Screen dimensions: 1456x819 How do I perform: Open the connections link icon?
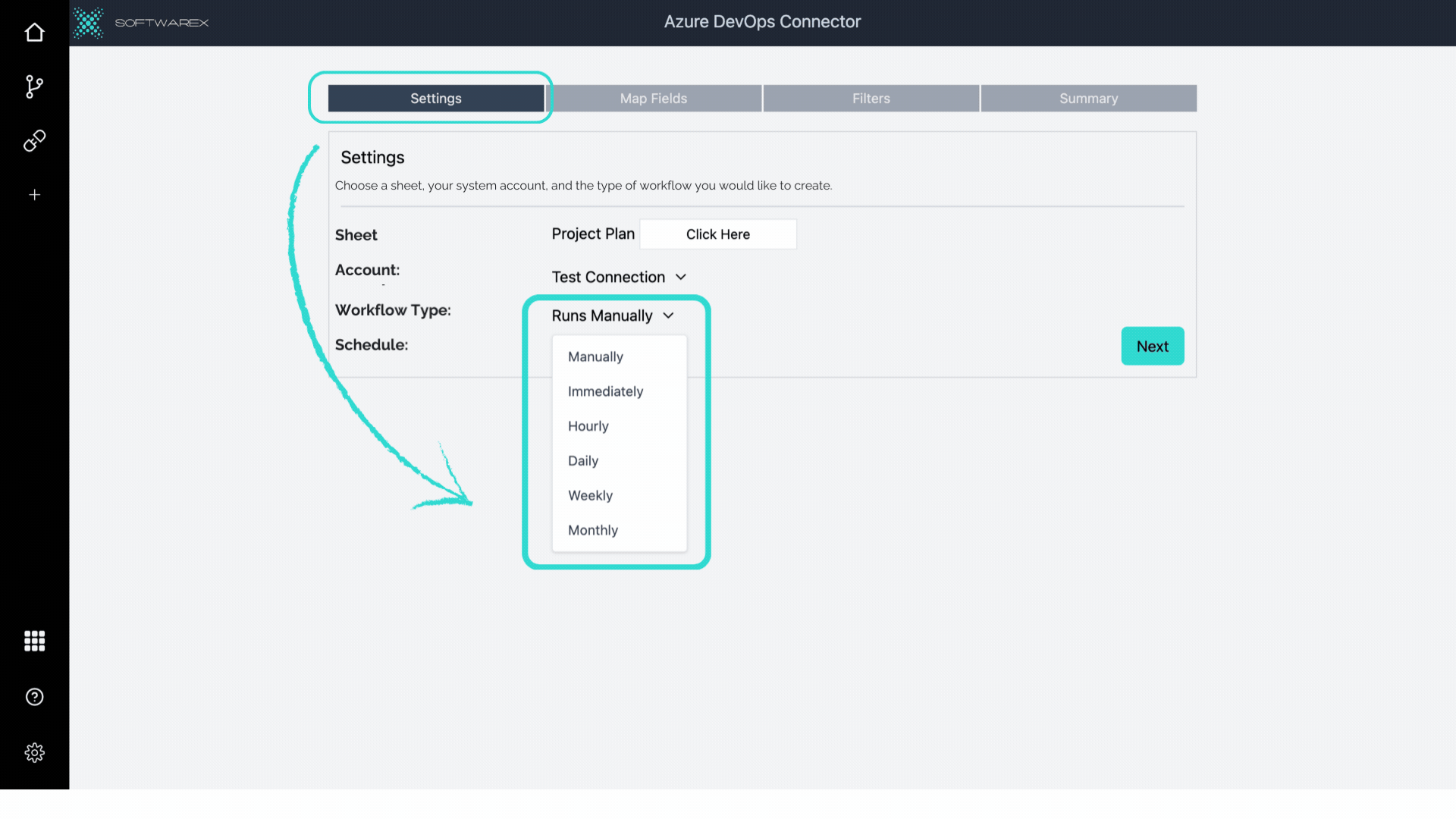(34, 140)
